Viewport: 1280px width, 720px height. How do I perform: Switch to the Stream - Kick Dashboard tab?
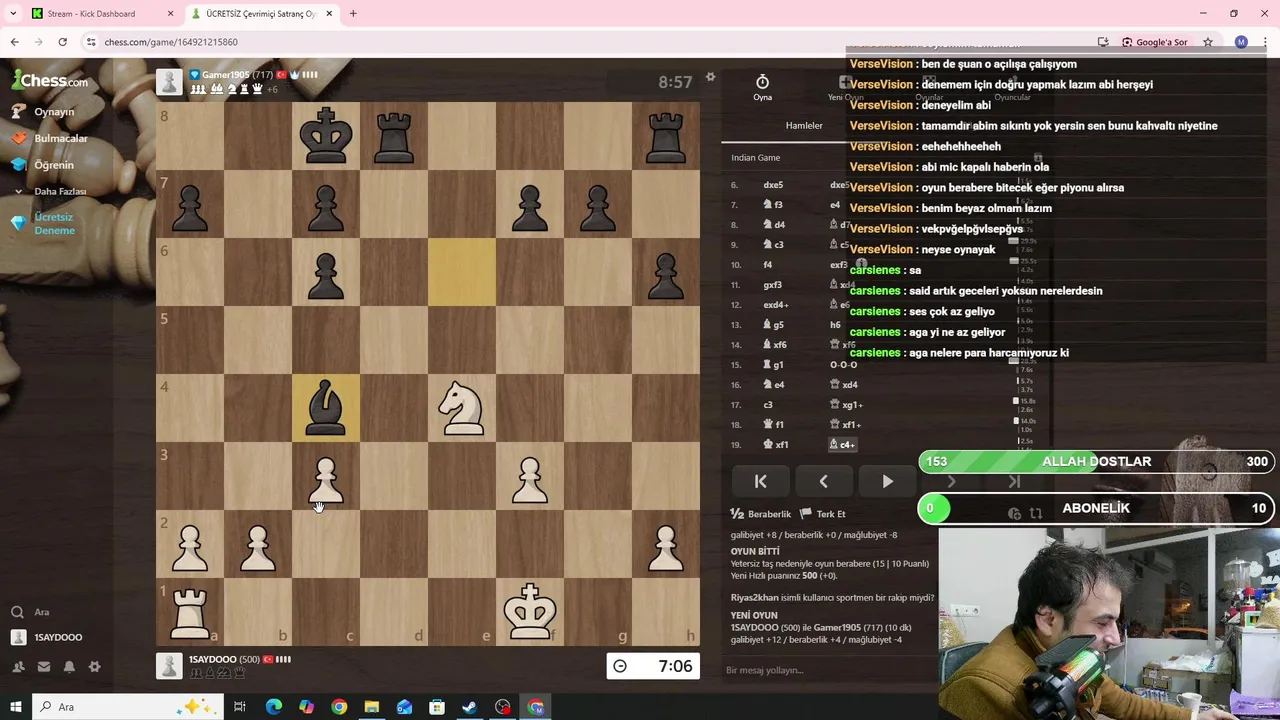(x=91, y=14)
